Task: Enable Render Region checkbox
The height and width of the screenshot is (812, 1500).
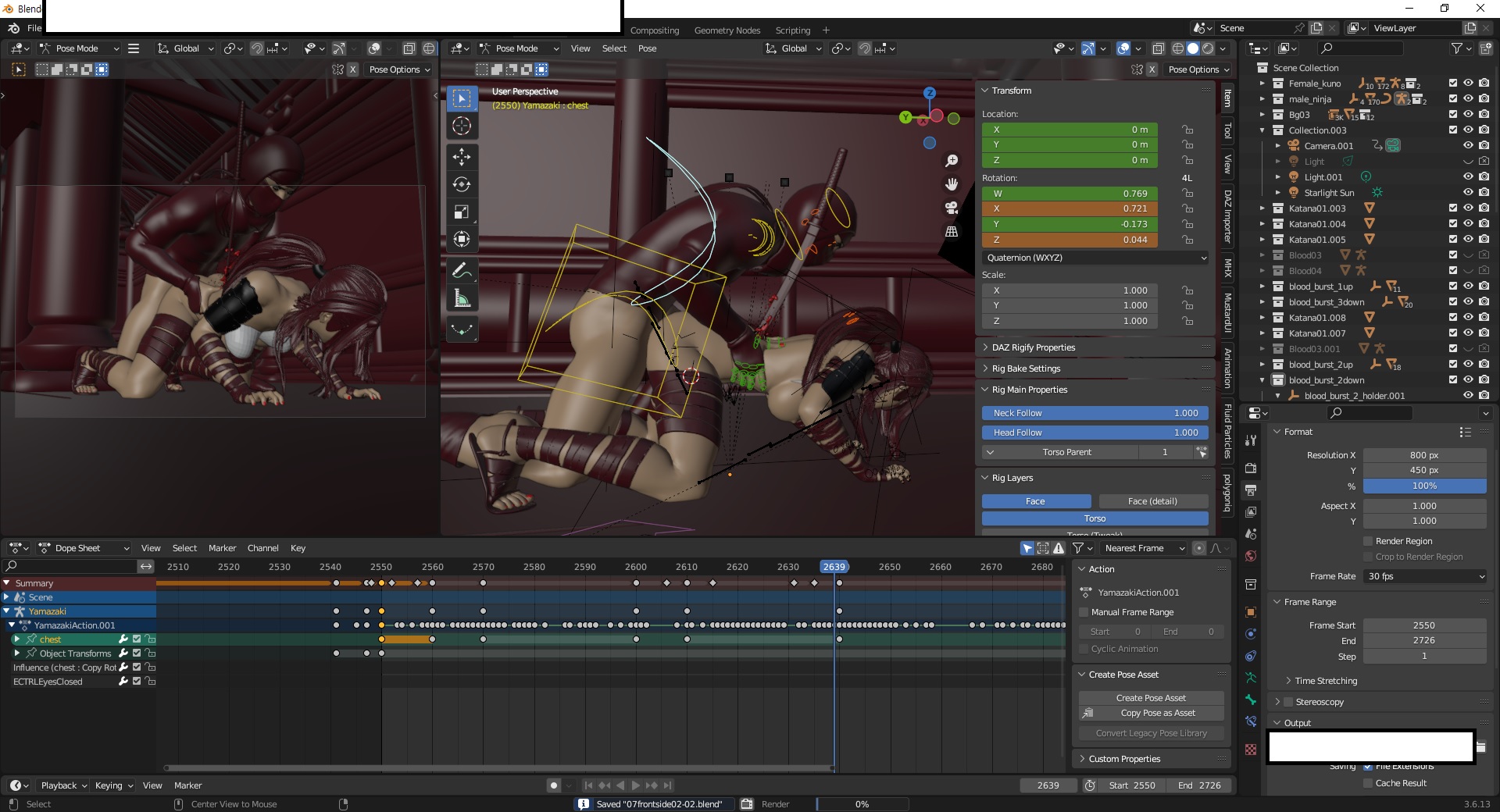Action: pyautogui.click(x=1368, y=541)
